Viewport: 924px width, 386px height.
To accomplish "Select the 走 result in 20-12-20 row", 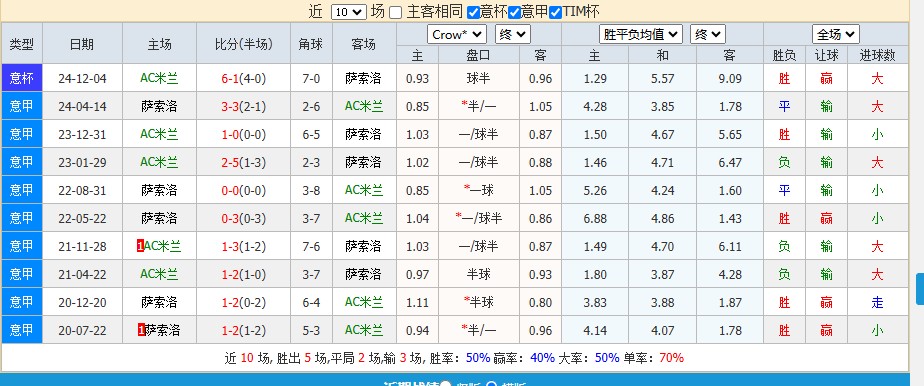I will (x=877, y=302).
